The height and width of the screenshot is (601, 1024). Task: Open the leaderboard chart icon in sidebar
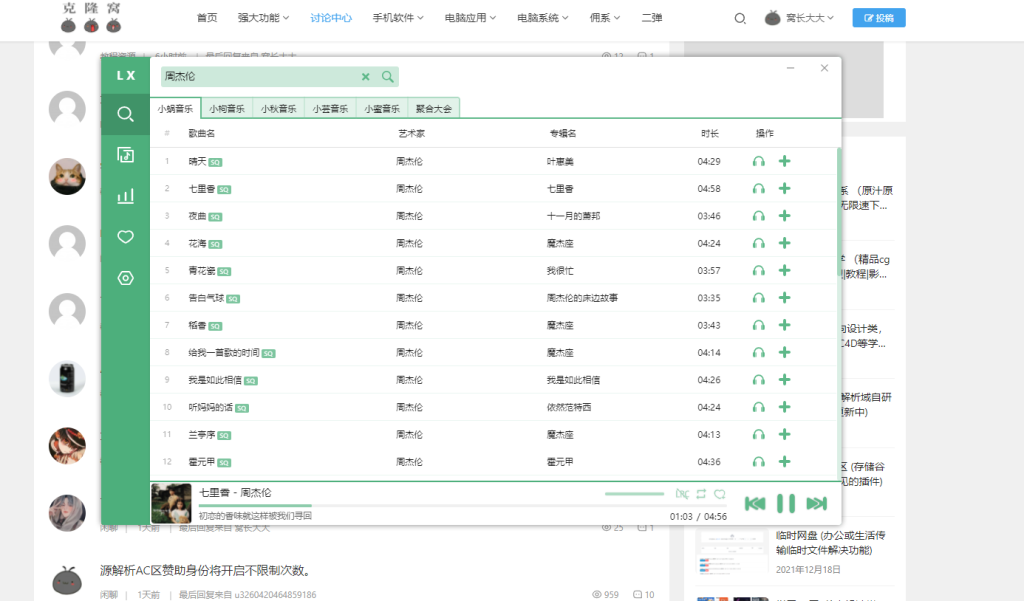[x=125, y=196]
